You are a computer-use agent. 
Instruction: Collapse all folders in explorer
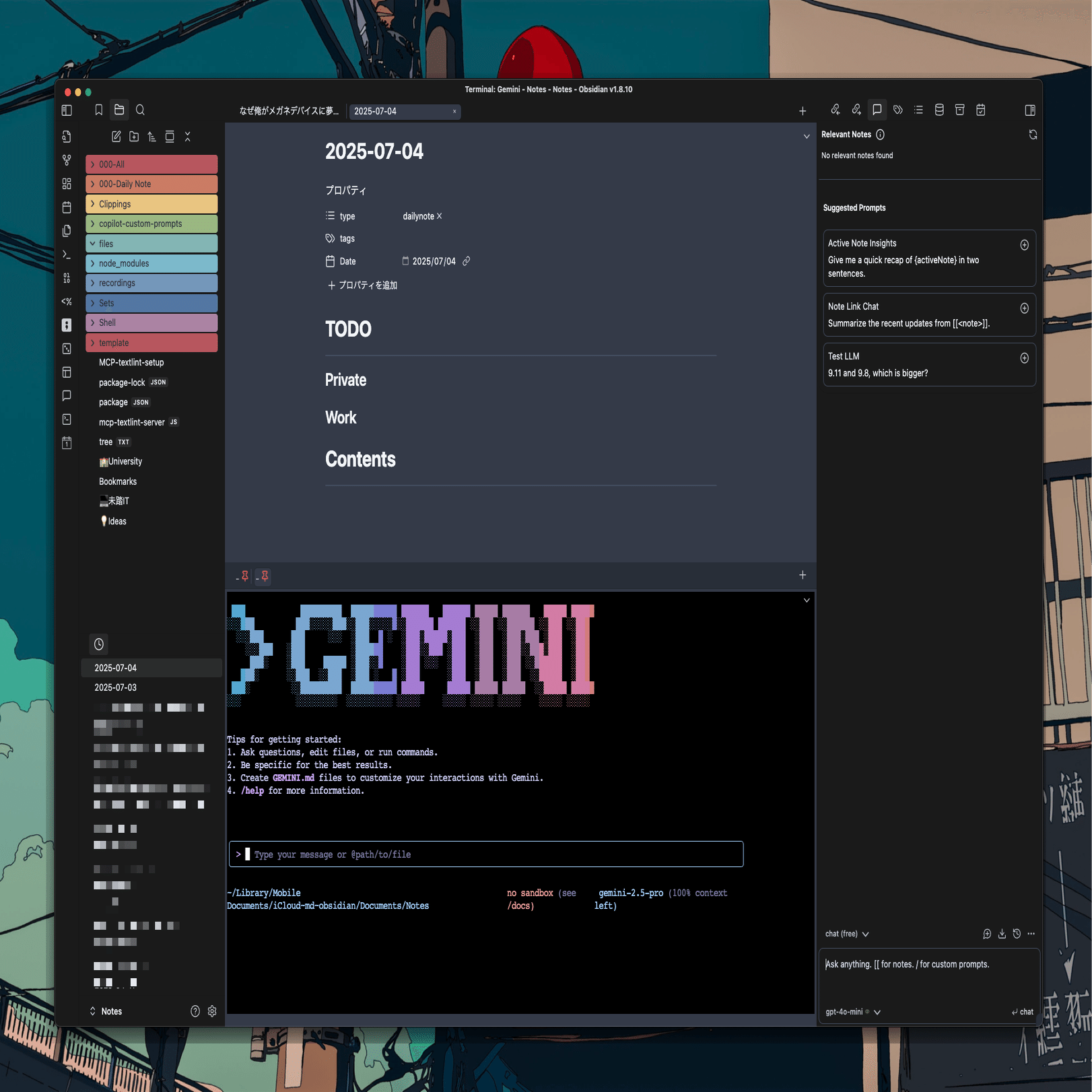[188, 137]
